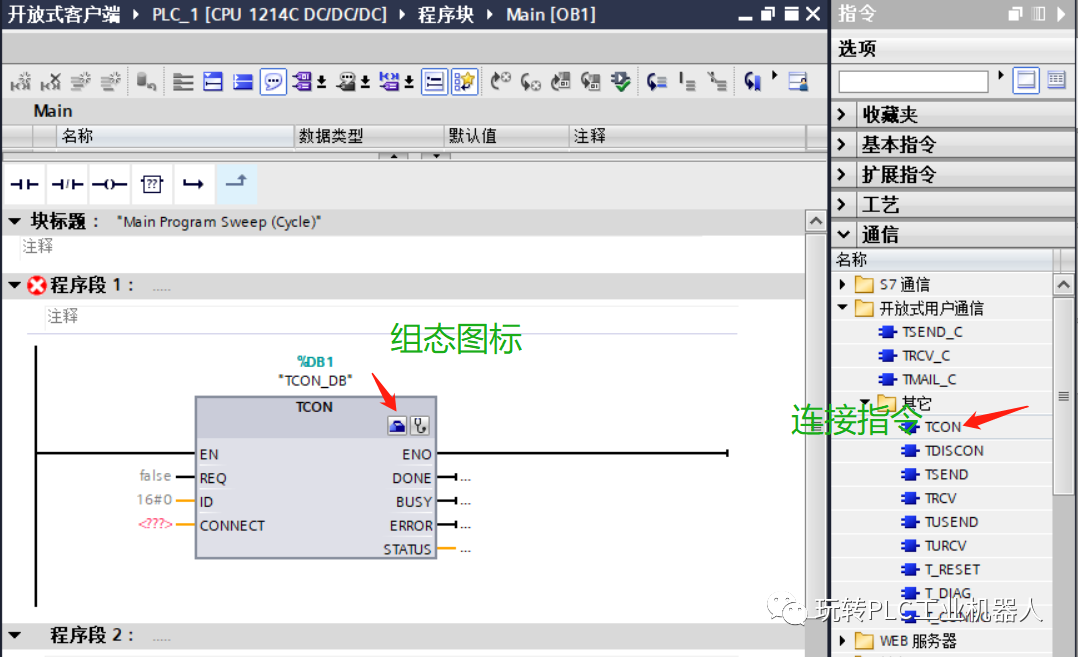Click the open branch icon in favorites bar
Screen dimensions: 1078x657
[193, 183]
